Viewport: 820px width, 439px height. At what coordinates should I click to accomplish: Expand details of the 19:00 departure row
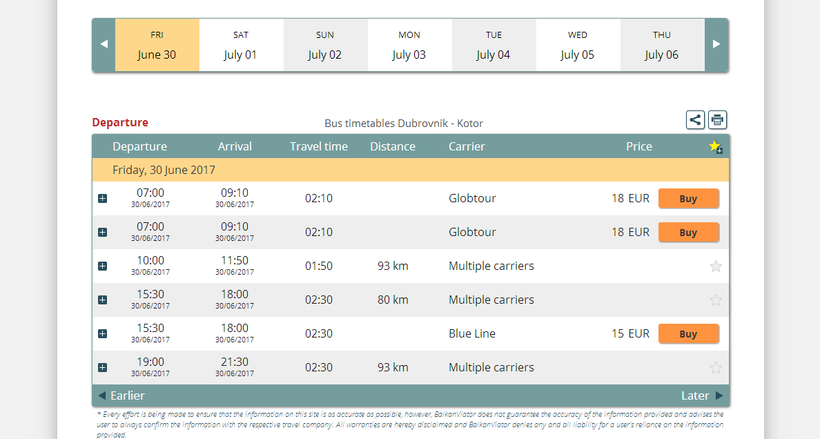coord(102,368)
